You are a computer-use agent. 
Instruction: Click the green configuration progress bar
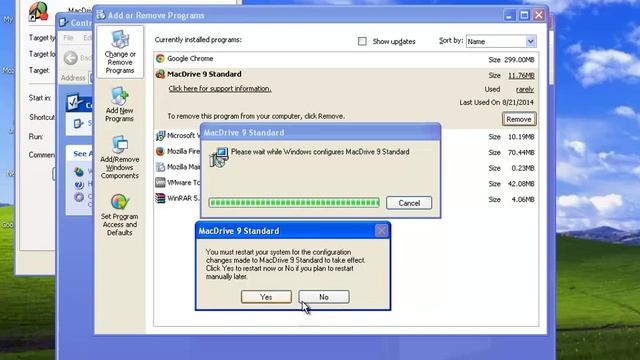click(x=294, y=202)
